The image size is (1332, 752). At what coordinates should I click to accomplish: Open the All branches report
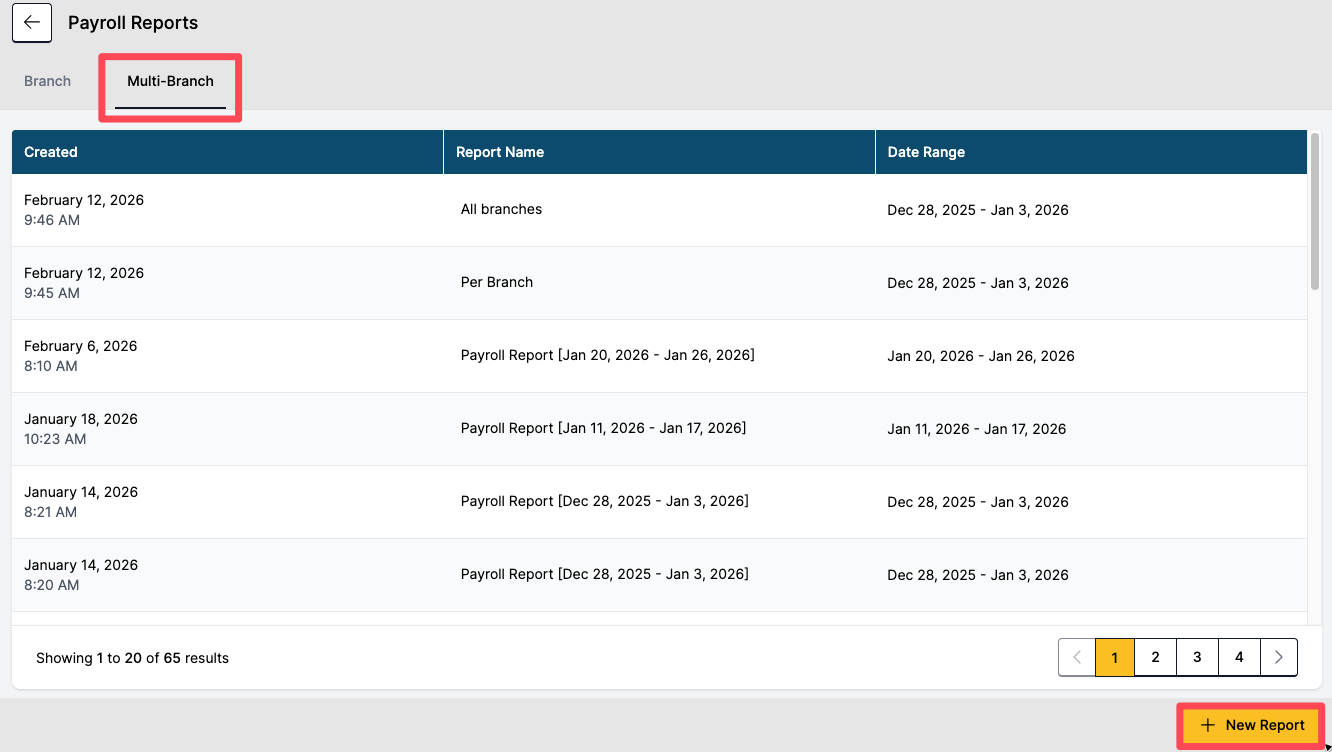(501, 210)
